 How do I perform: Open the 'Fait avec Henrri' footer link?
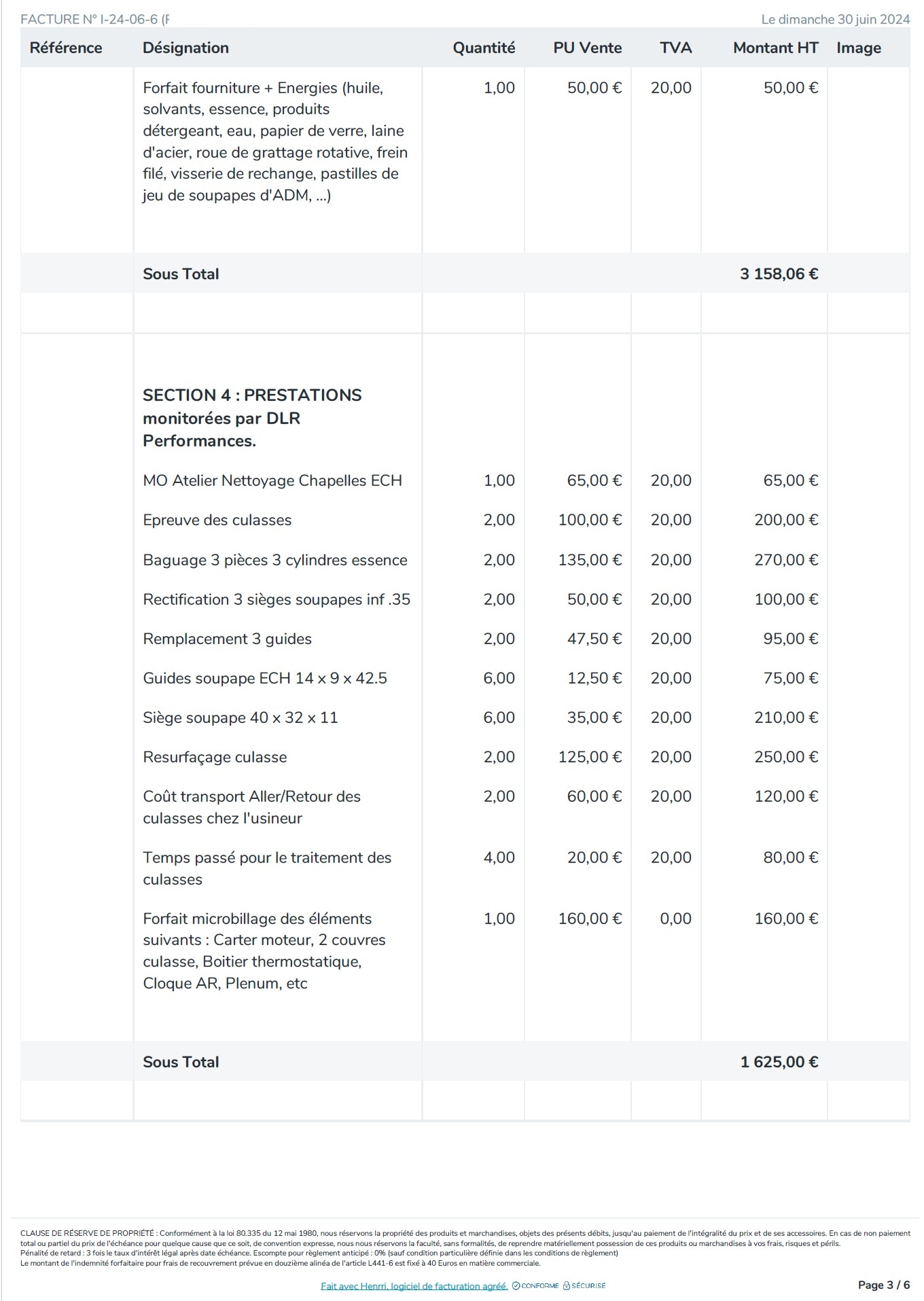[414, 1285]
